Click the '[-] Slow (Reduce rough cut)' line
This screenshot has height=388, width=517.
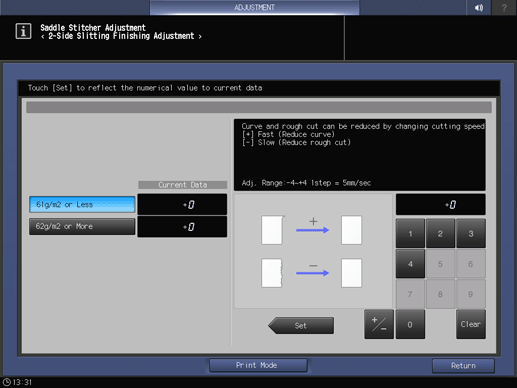click(296, 143)
